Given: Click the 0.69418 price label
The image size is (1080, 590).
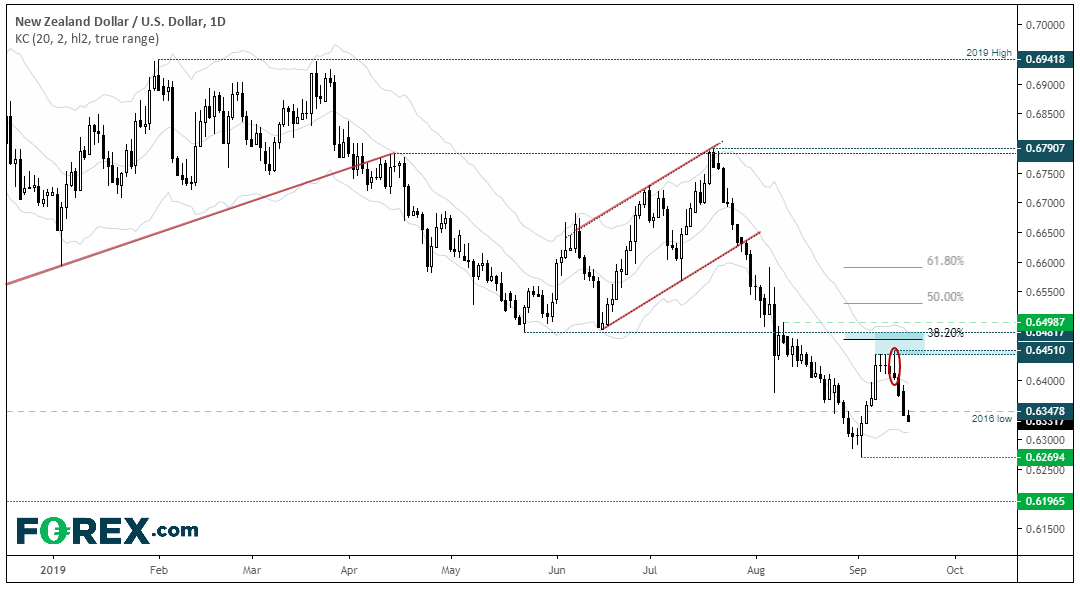Looking at the screenshot, I should point(1045,59).
